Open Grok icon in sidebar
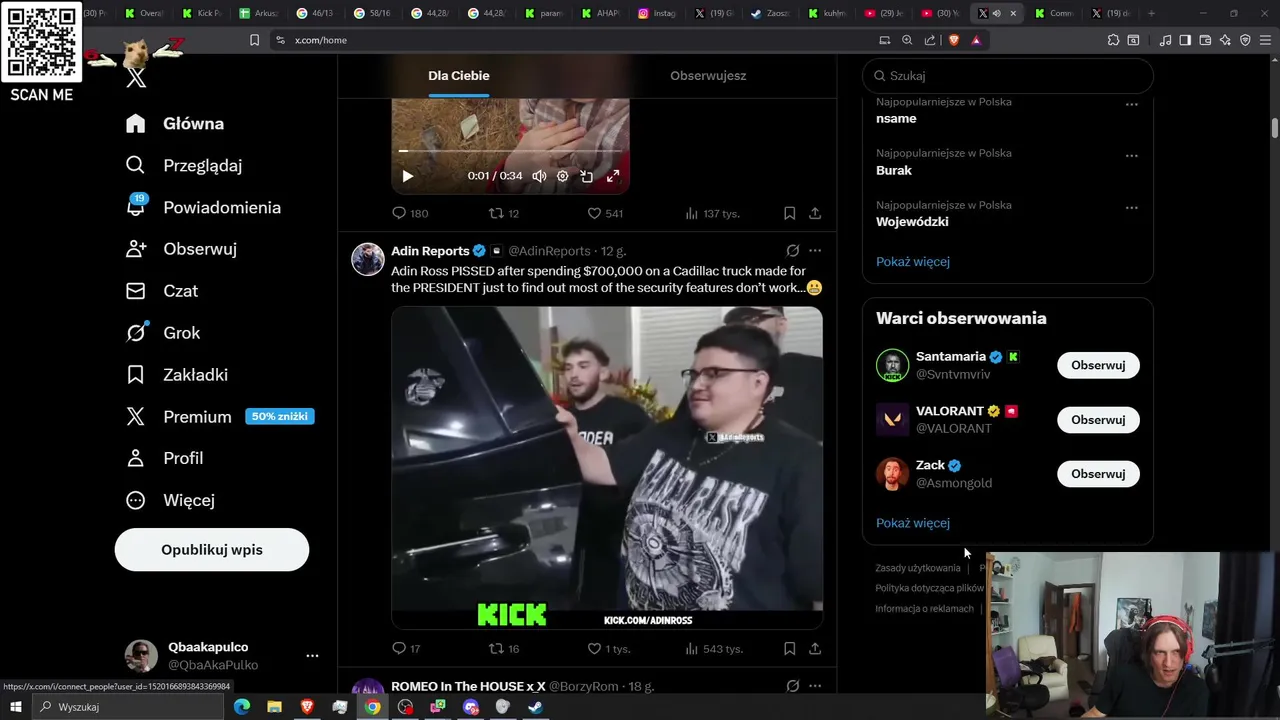The width and height of the screenshot is (1280, 720). [x=136, y=333]
